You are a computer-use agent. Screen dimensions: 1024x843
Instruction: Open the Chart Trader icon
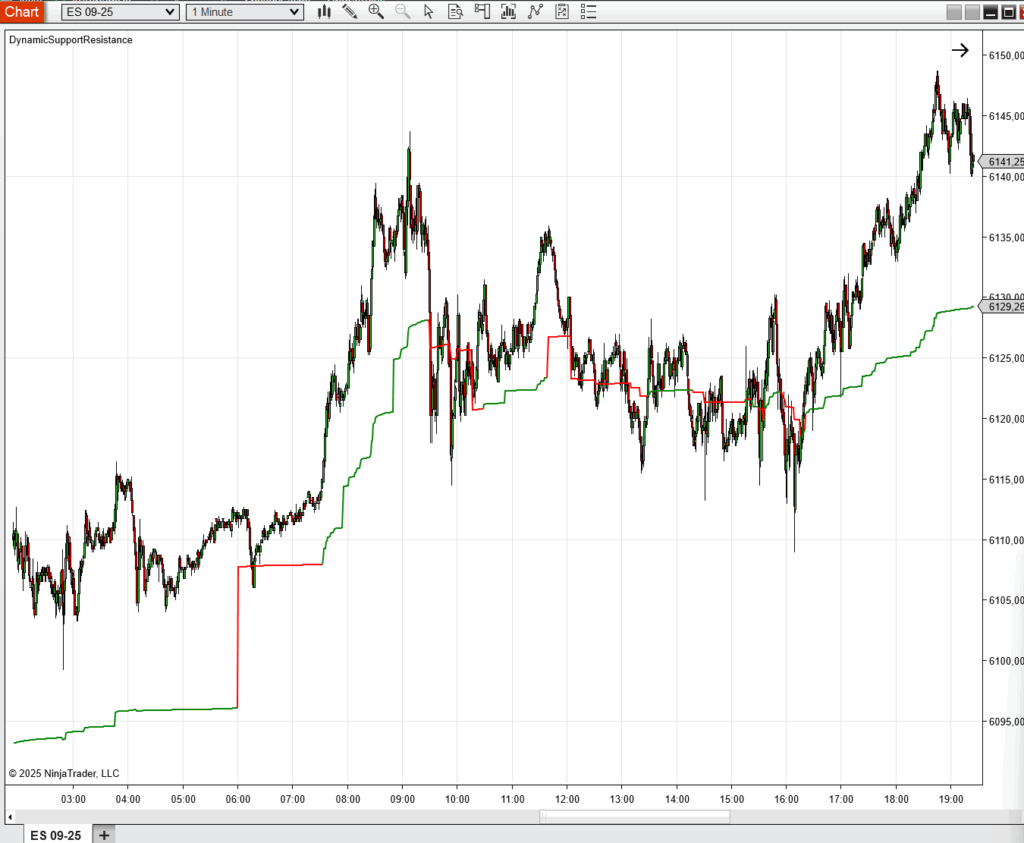(482, 12)
